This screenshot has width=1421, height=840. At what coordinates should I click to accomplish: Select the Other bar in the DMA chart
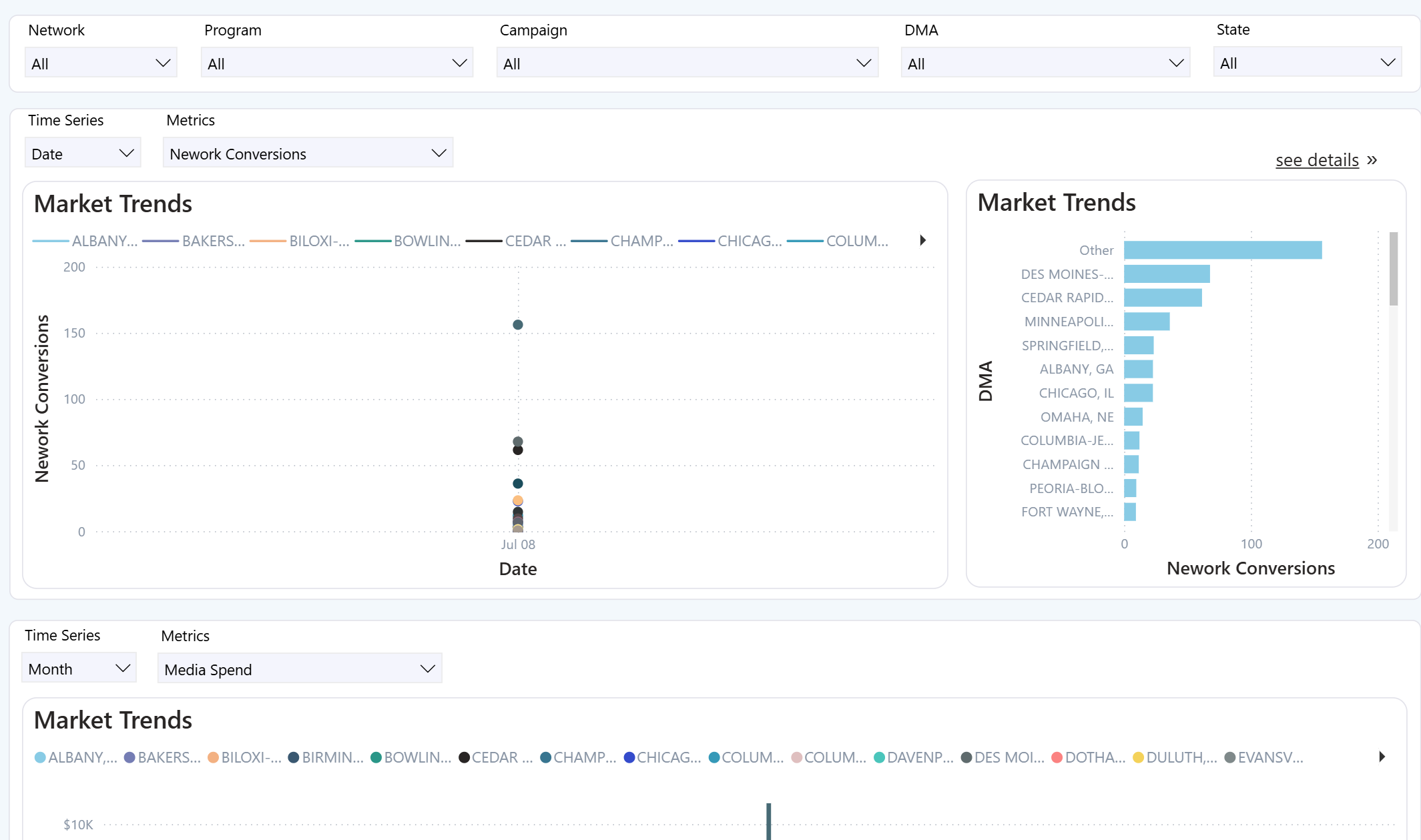click(1222, 250)
